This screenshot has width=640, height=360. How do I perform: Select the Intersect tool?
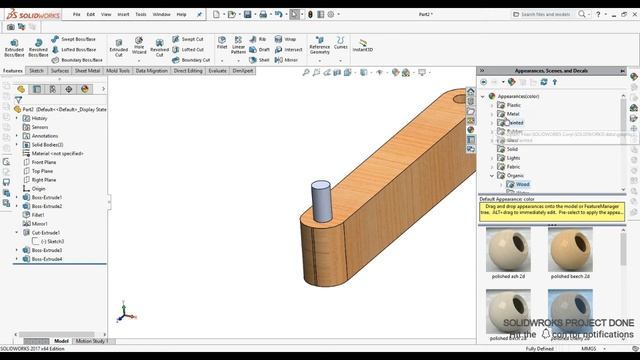pyautogui.click(x=289, y=49)
